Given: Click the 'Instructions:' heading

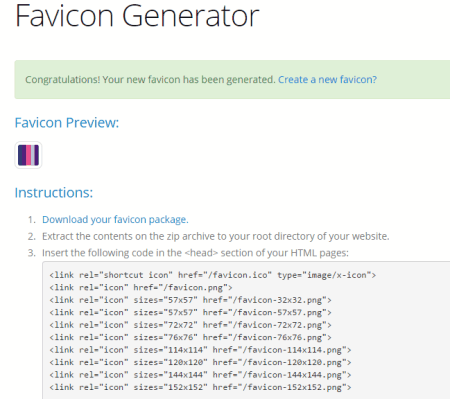Looking at the screenshot, I should coord(54,193).
